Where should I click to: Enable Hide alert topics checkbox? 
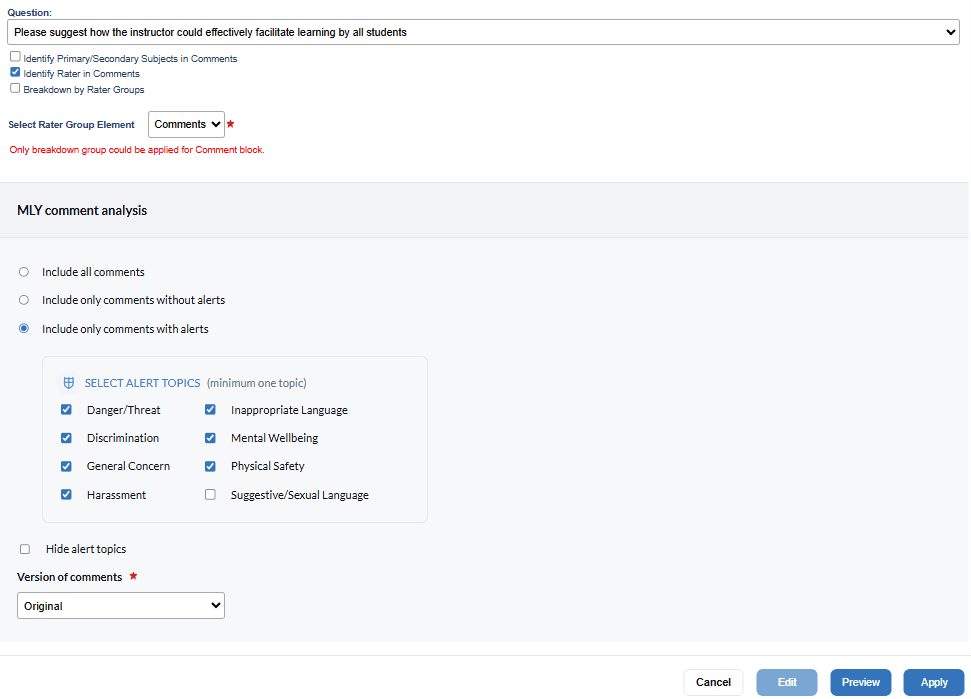coord(25,549)
